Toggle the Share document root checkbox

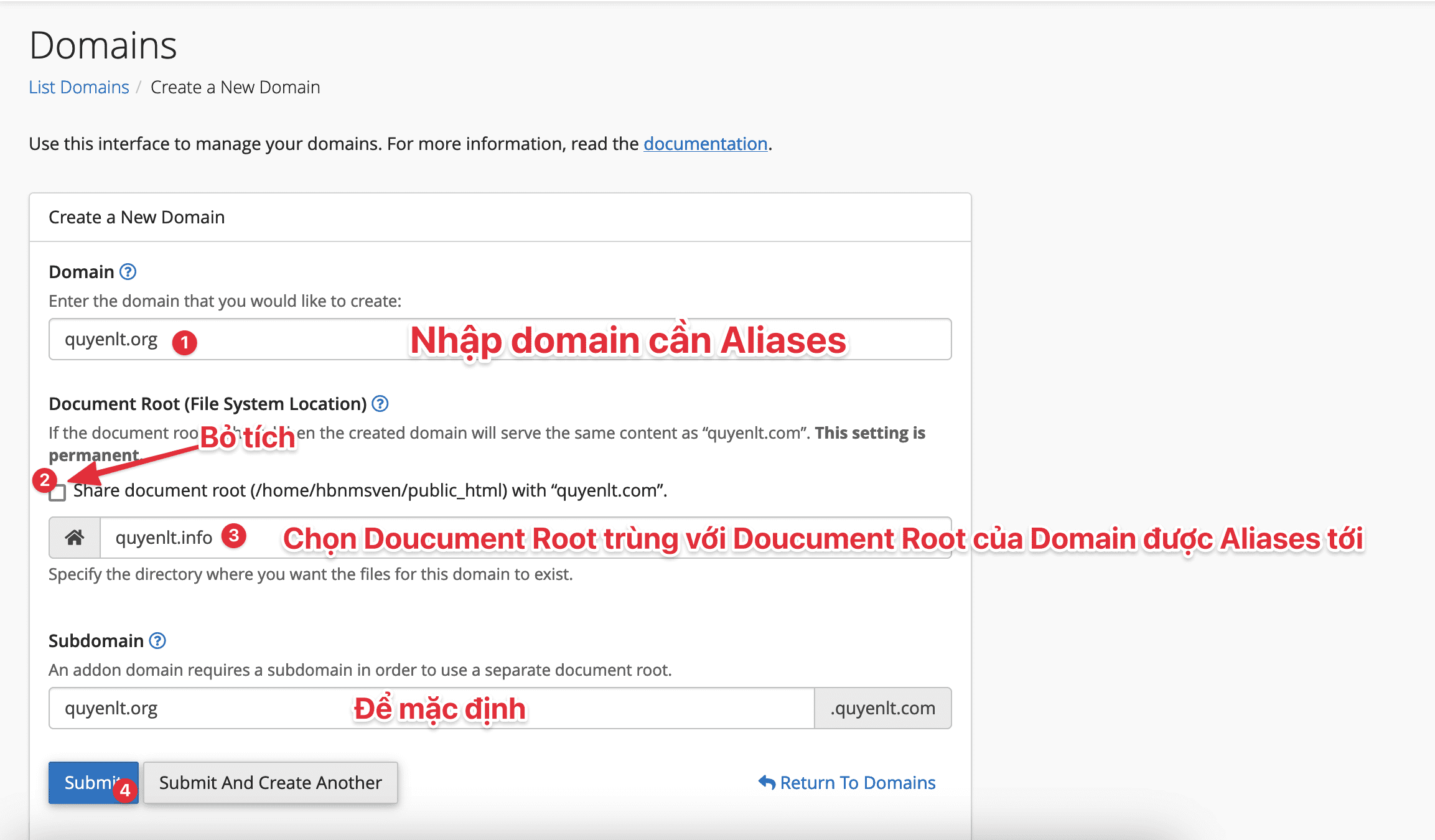[58, 493]
